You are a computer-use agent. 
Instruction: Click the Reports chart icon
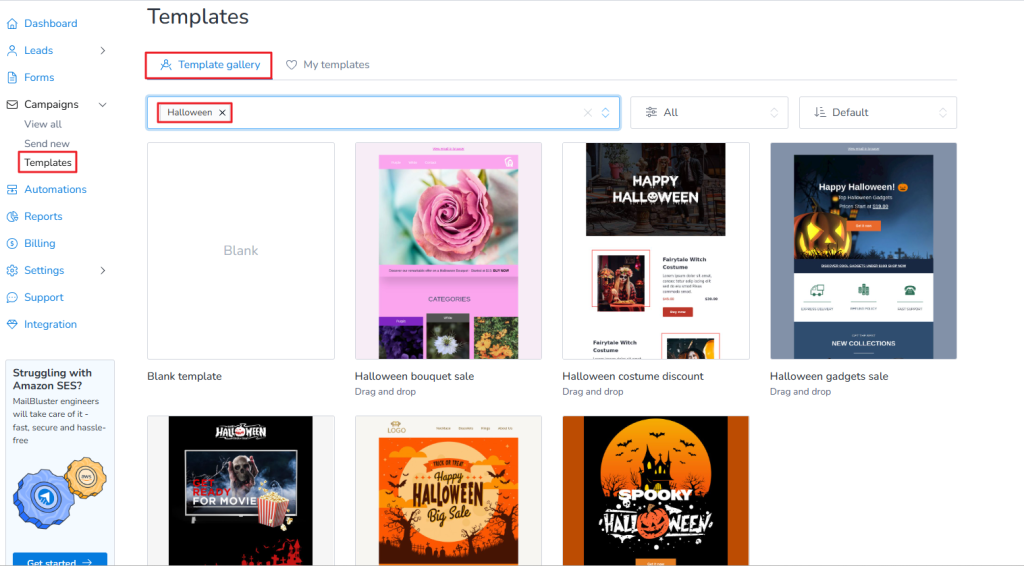click(x=12, y=216)
